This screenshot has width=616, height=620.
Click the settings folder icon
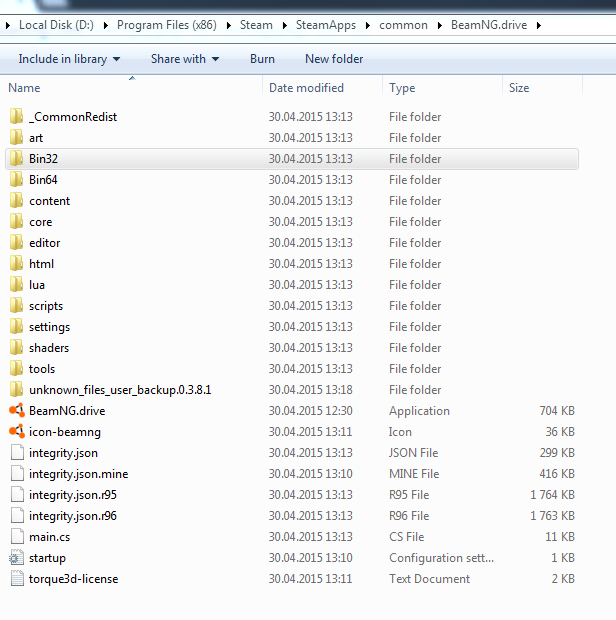tap(17, 326)
